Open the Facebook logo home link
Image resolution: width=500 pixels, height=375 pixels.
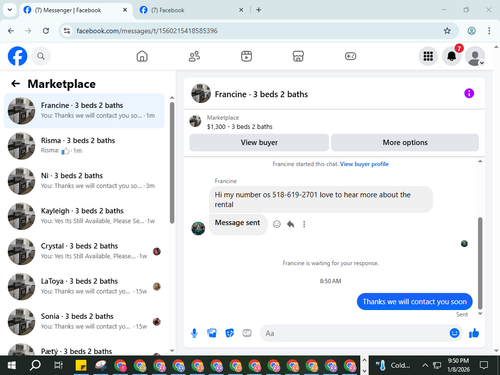coord(17,56)
